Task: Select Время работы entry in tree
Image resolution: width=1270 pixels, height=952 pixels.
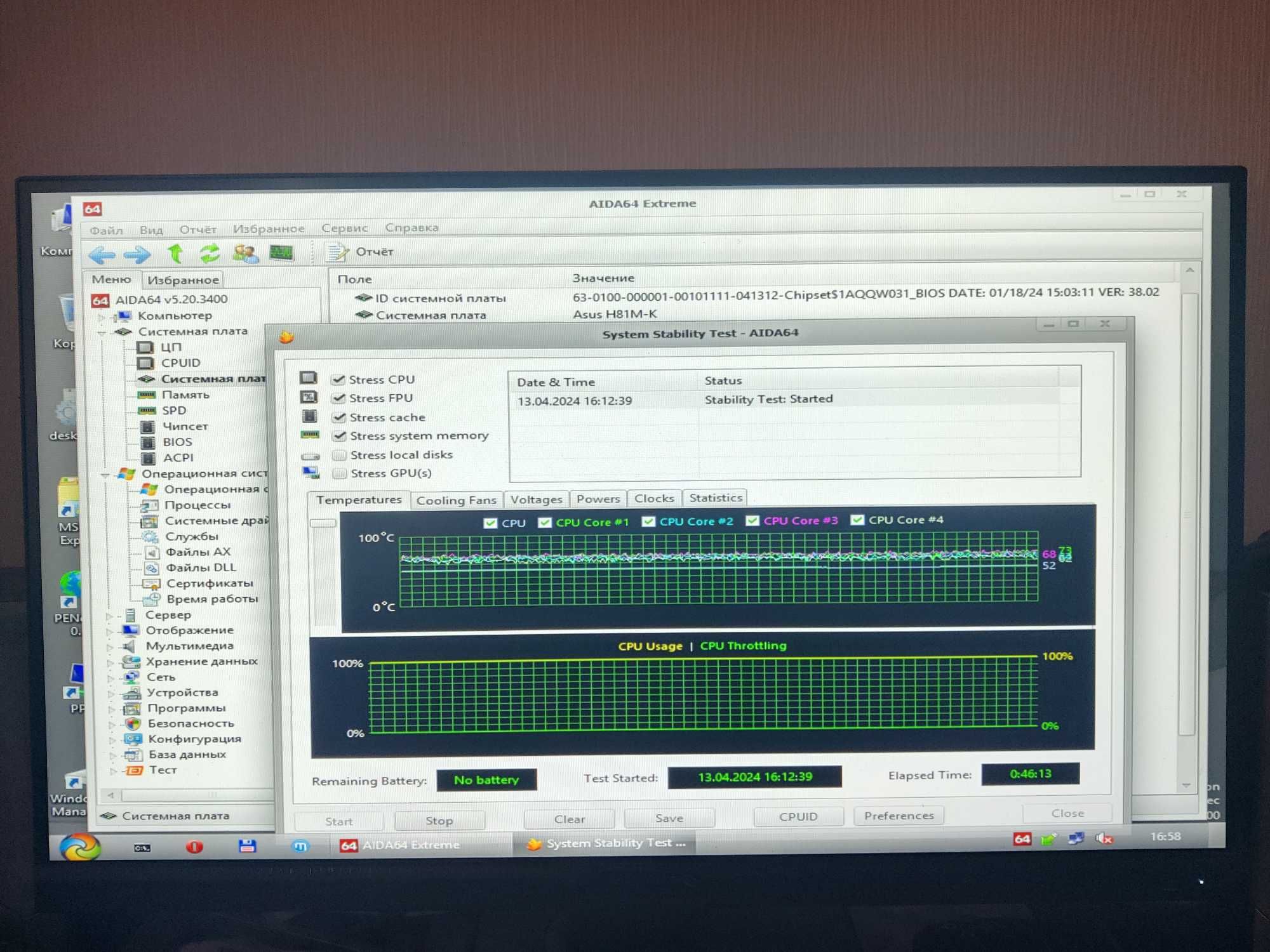Action: pos(211,599)
